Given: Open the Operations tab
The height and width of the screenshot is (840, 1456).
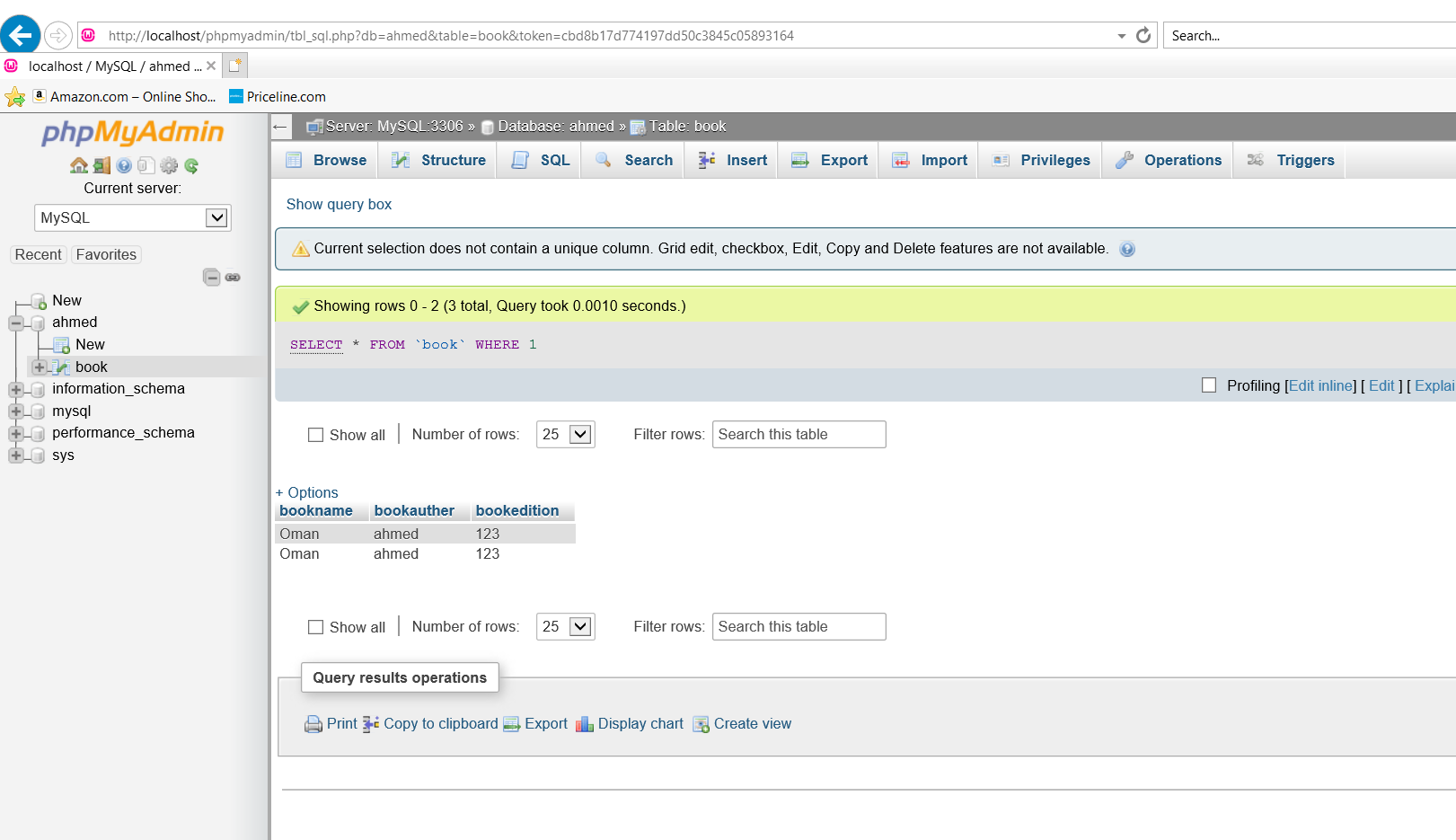Looking at the screenshot, I should click(1171, 161).
